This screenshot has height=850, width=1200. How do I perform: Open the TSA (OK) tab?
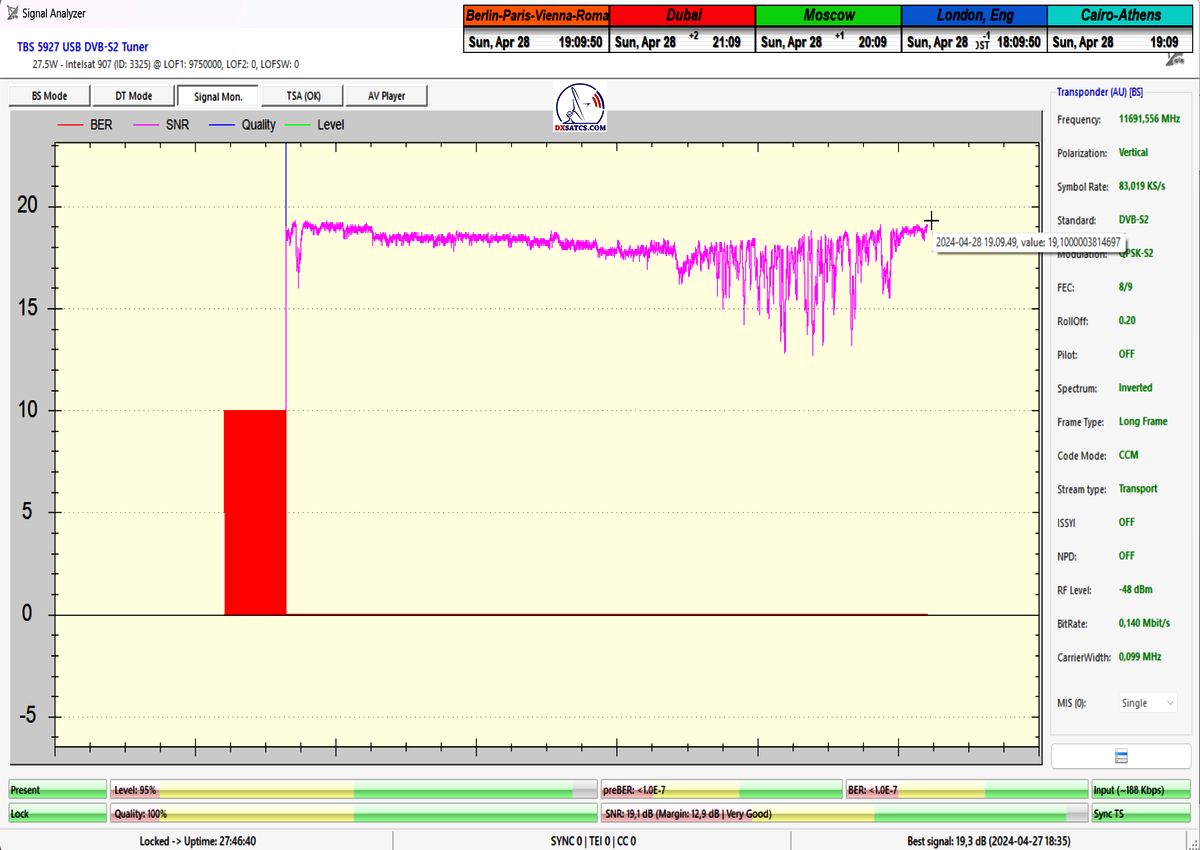(301, 96)
